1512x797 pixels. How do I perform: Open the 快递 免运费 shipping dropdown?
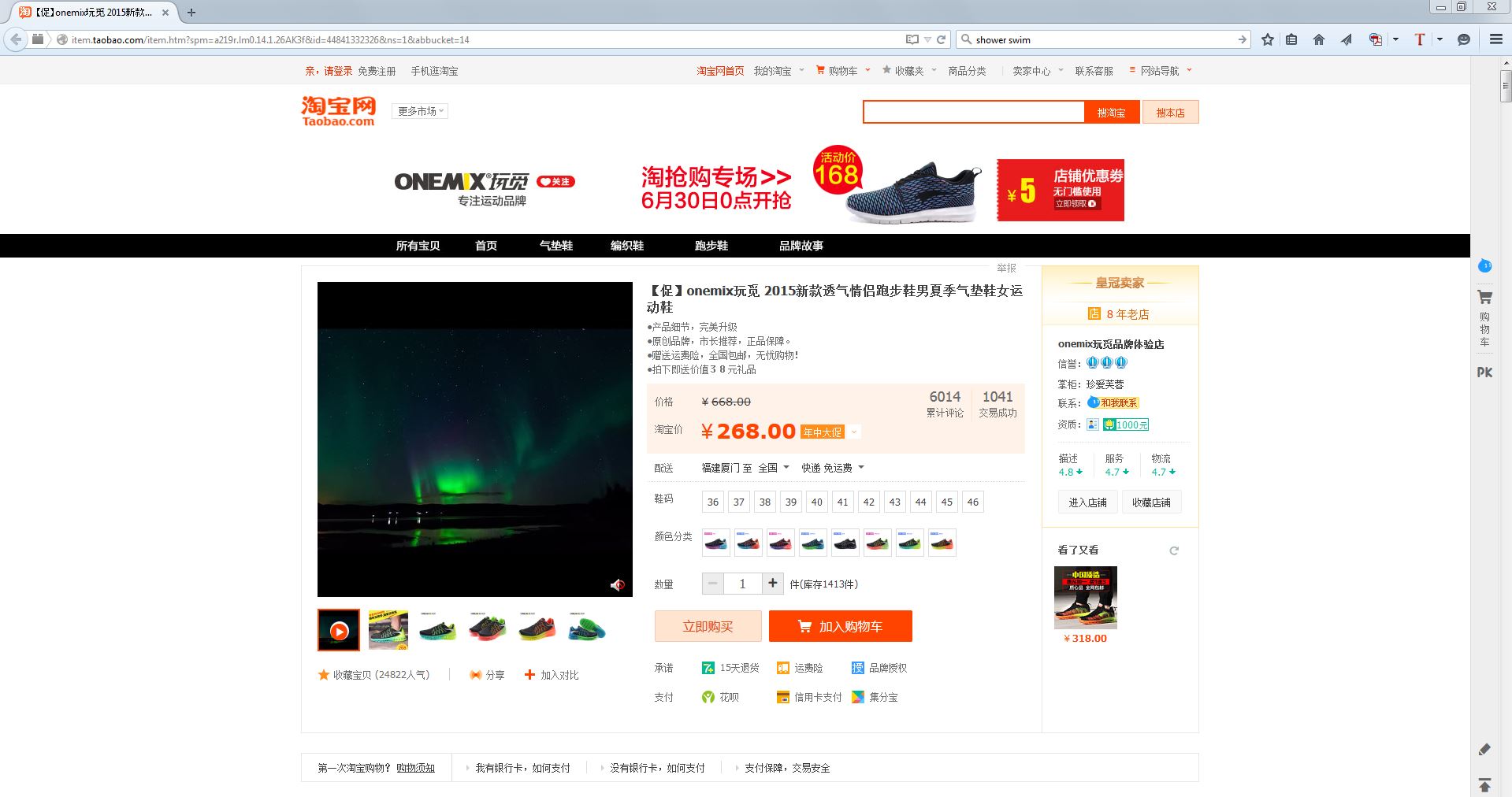(x=833, y=468)
